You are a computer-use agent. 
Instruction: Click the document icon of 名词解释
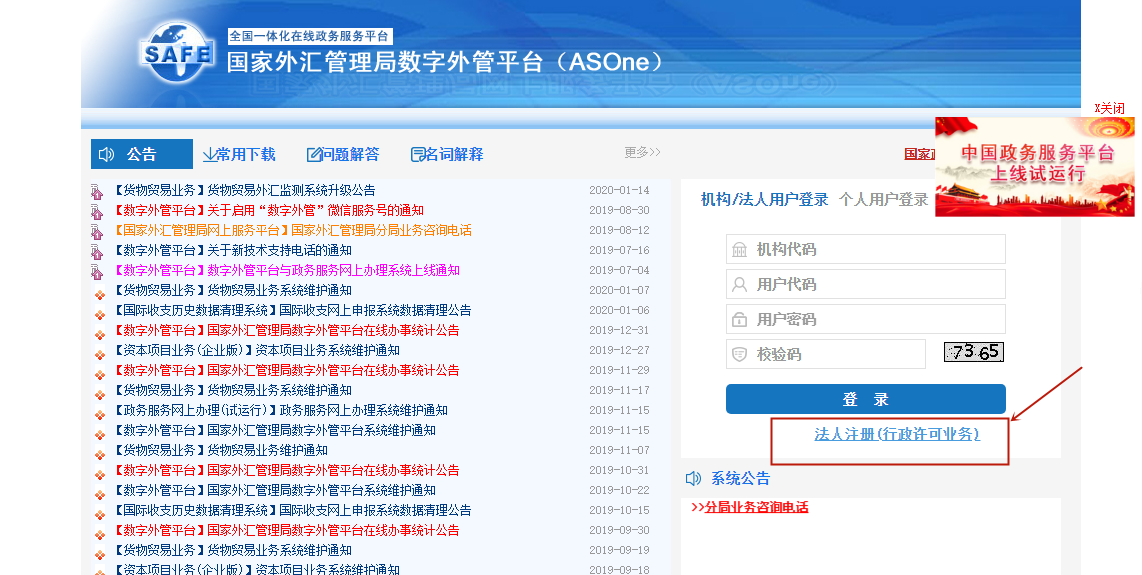tap(417, 154)
